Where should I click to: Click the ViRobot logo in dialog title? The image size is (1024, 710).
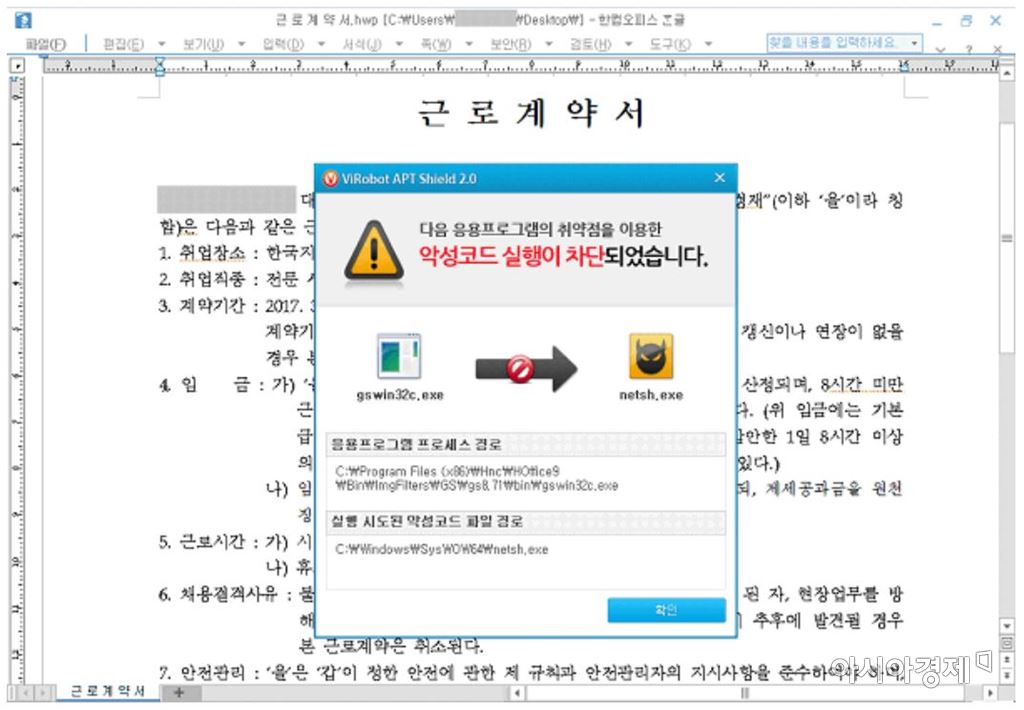[x=330, y=179]
